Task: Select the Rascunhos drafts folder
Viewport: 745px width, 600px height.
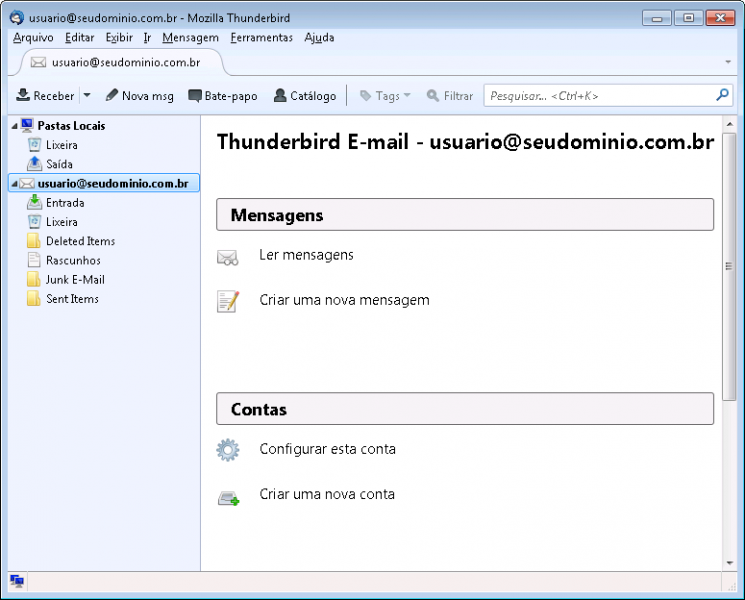Action: pos(73,261)
